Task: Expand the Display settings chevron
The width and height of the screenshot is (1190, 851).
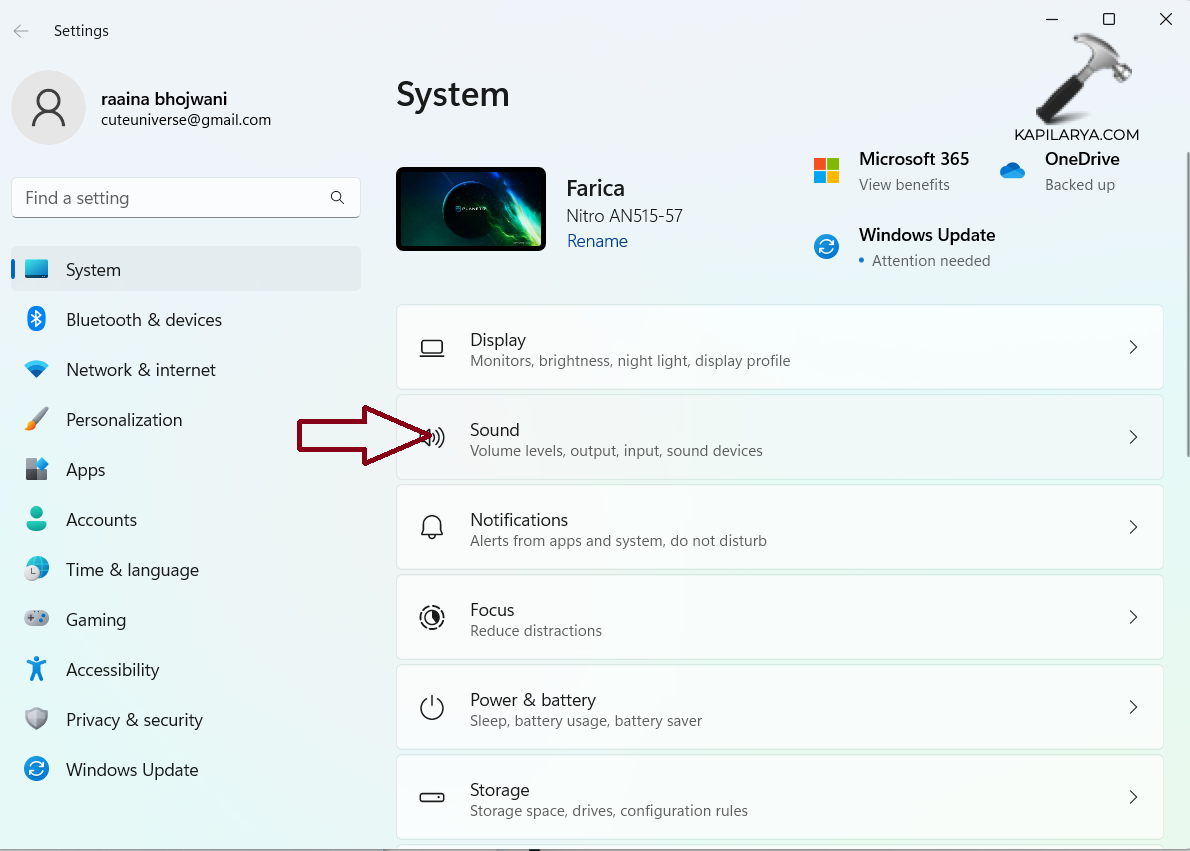Action: [x=1133, y=347]
